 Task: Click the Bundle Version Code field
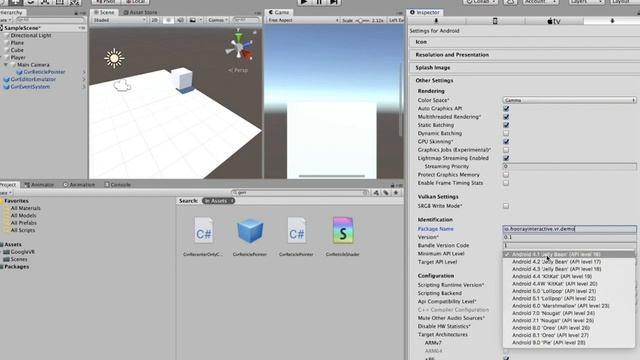[x=569, y=245]
